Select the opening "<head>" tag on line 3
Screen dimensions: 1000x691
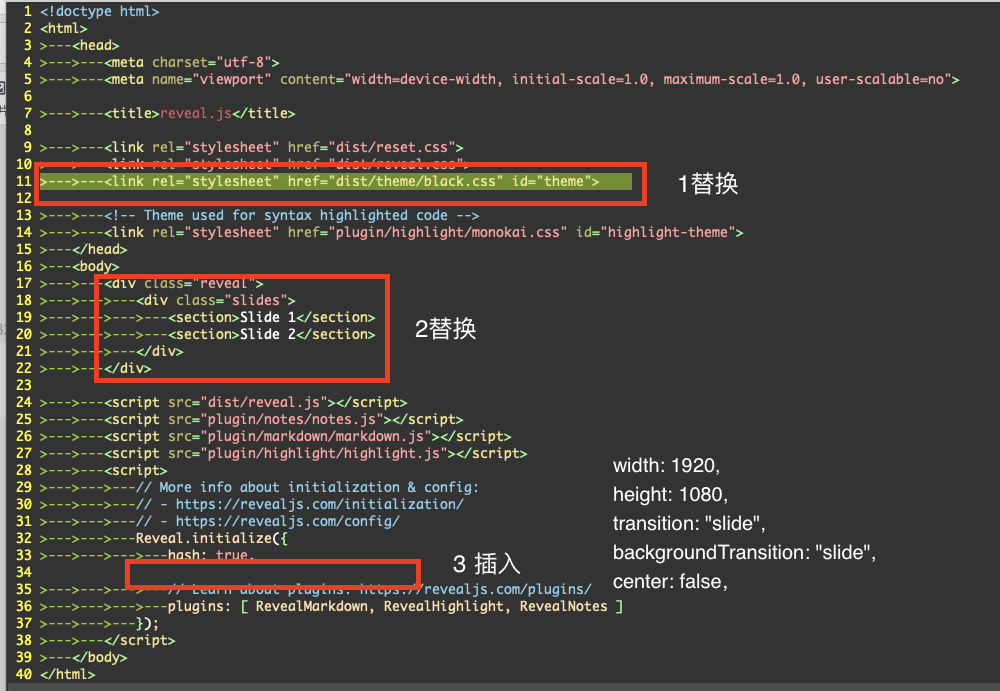pos(96,45)
